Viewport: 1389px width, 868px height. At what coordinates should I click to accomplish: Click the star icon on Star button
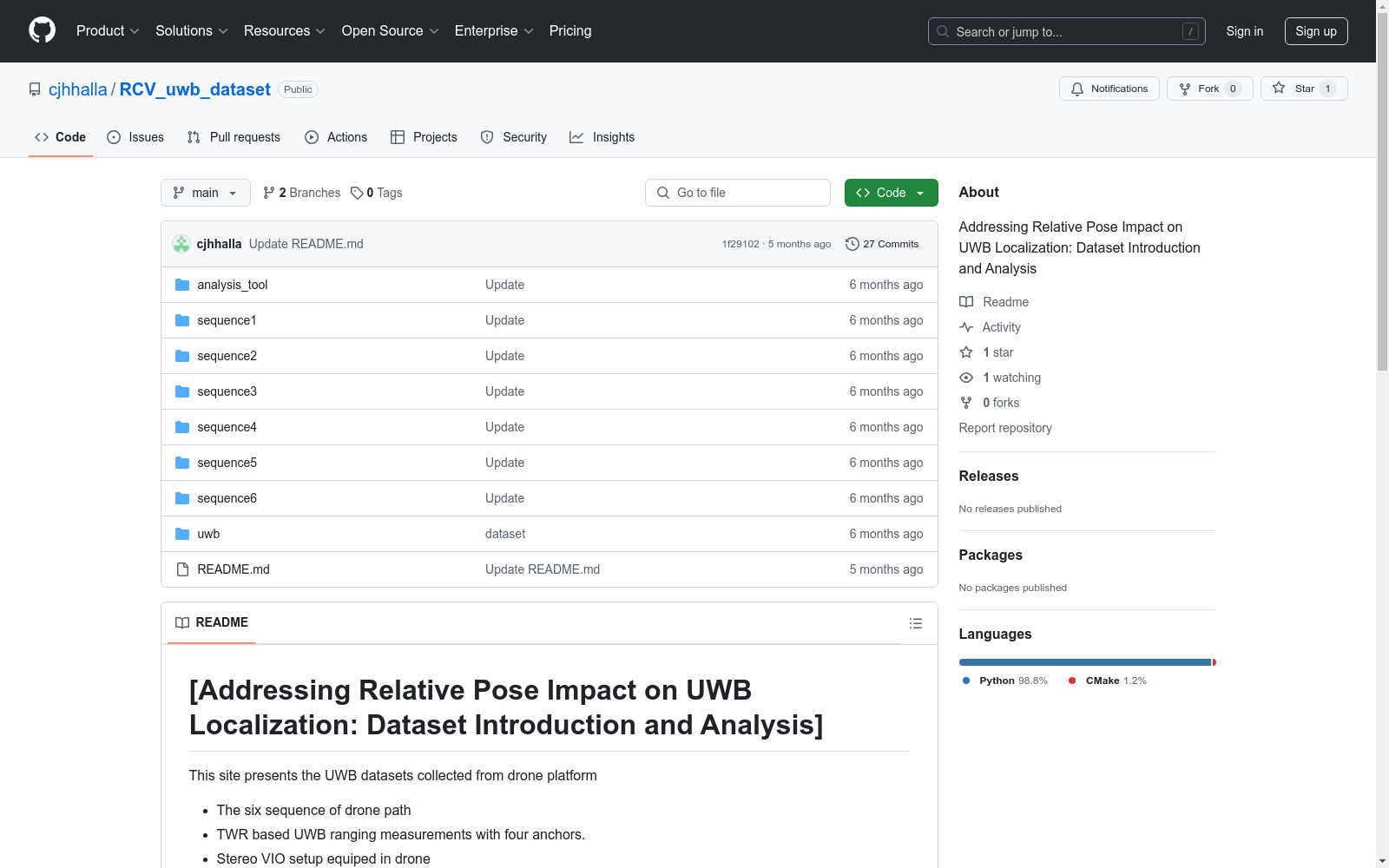(x=1279, y=88)
